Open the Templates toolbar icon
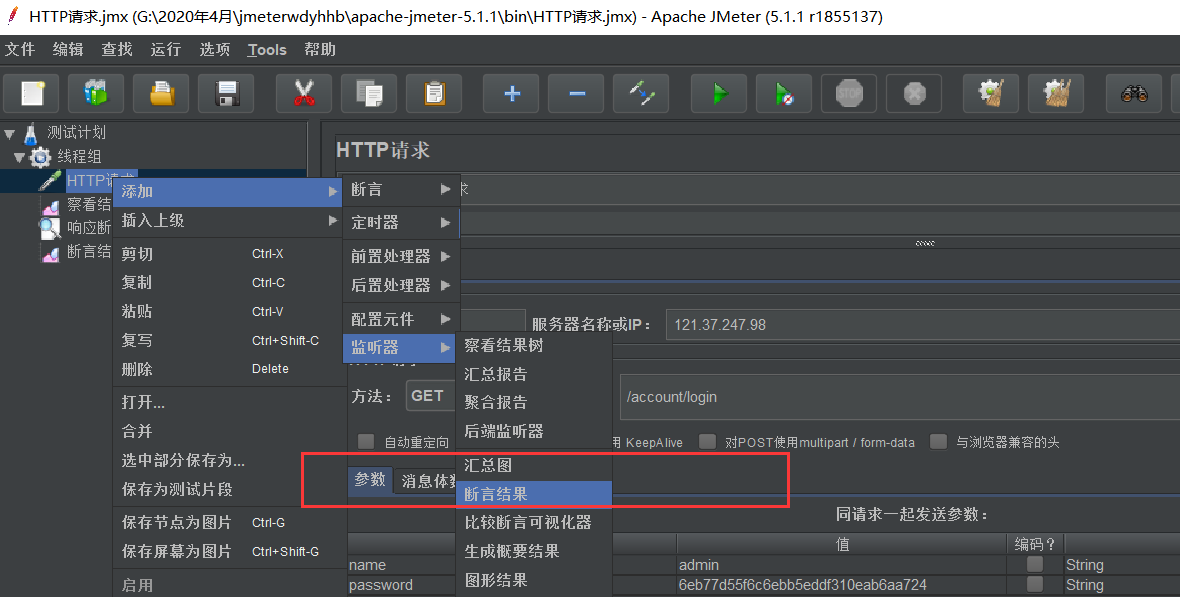The image size is (1180, 597). click(96, 93)
